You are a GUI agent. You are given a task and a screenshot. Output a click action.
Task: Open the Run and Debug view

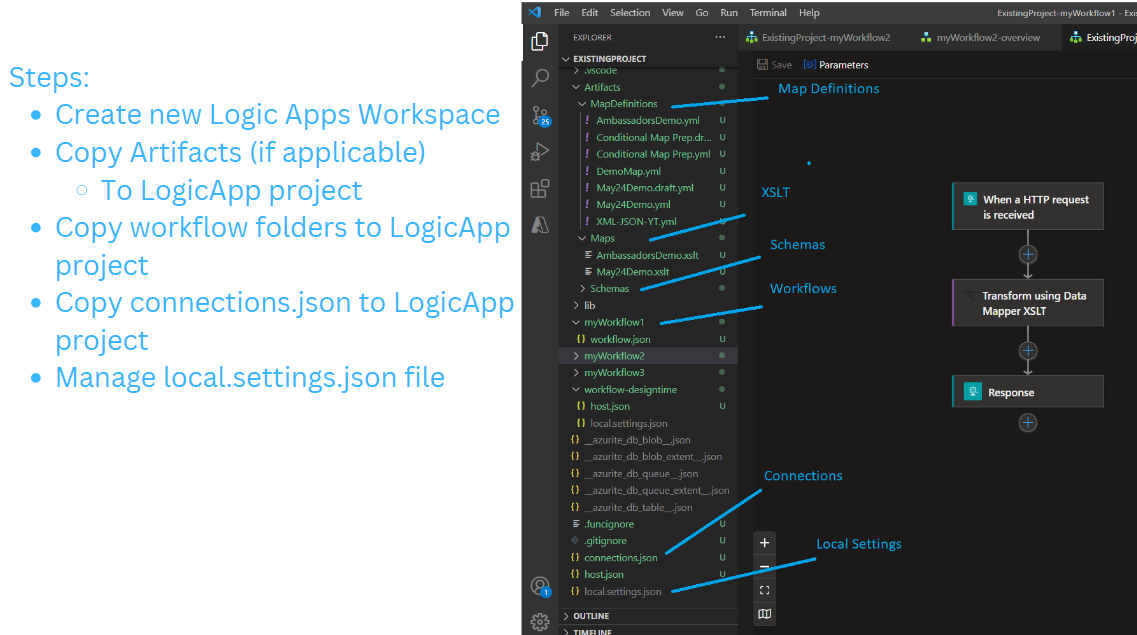pyautogui.click(x=539, y=152)
